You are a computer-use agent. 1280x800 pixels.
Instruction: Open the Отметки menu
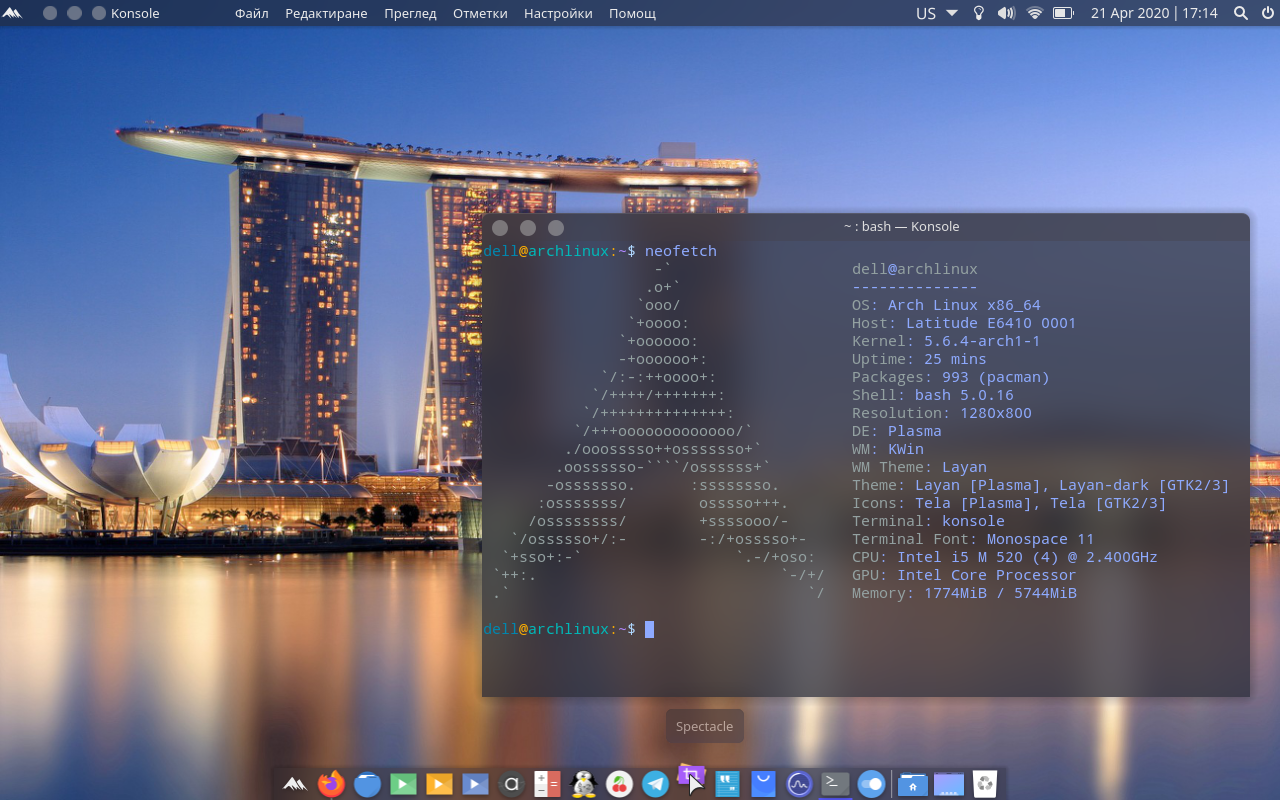coord(480,13)
